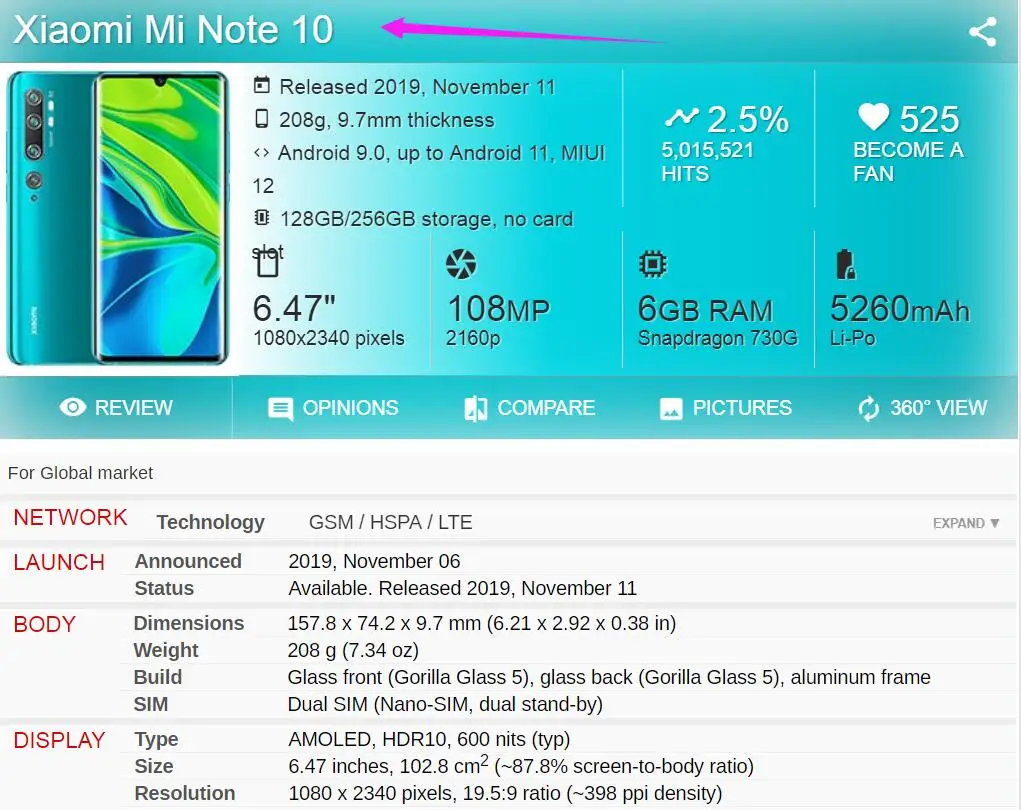Click '208g, 9.7mm thickness' header line
The height and width of the screenshot is (810, 1021).
[x=387, y=120]
